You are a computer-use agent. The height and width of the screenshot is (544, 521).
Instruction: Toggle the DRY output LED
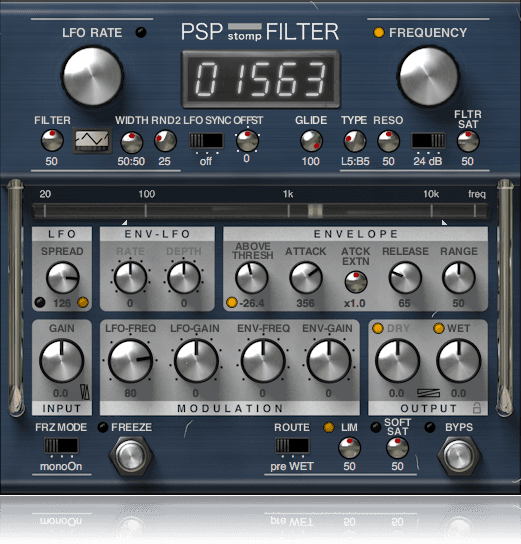tap(378, 328)
